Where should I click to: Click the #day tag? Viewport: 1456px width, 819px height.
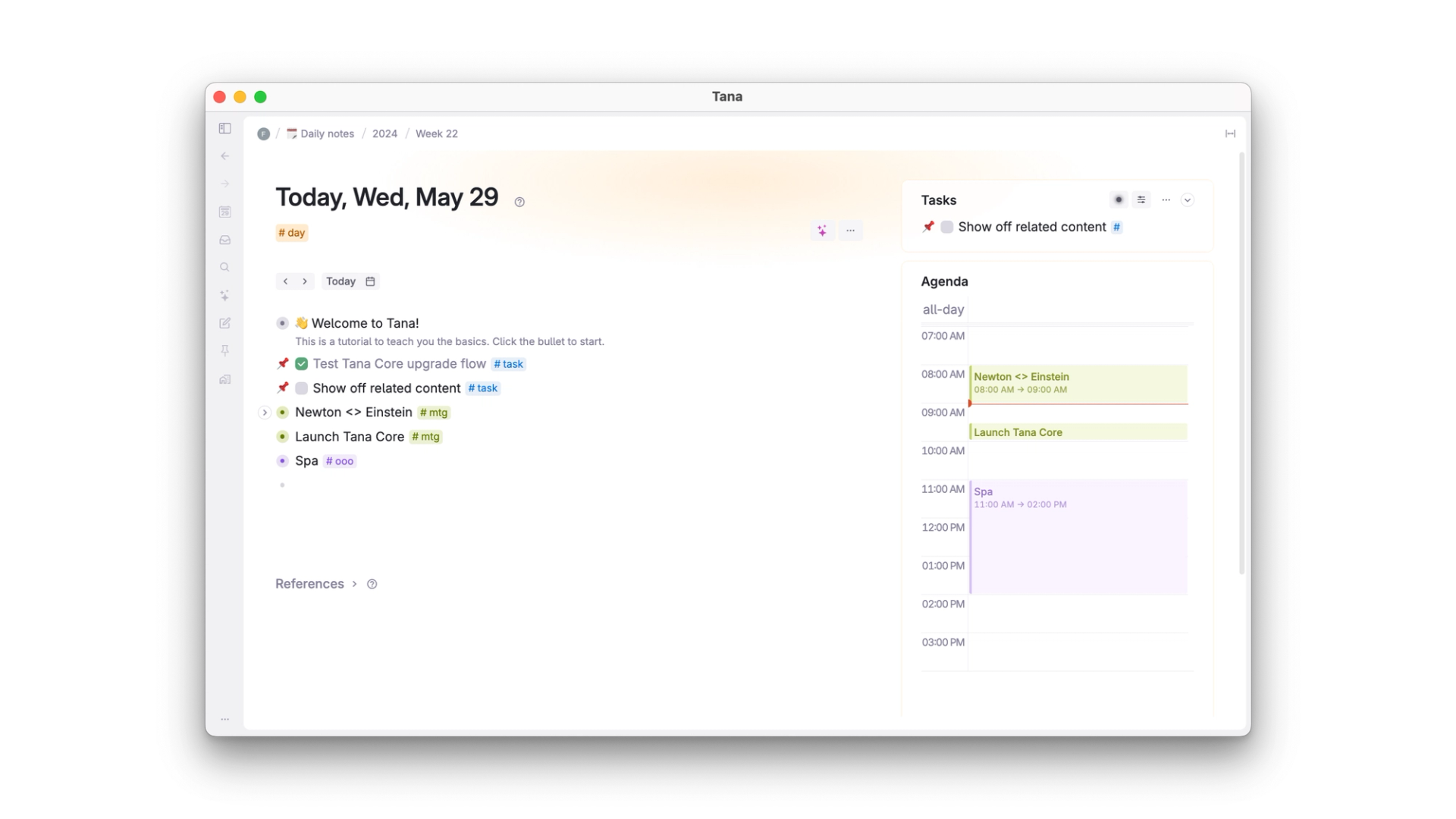292,233
